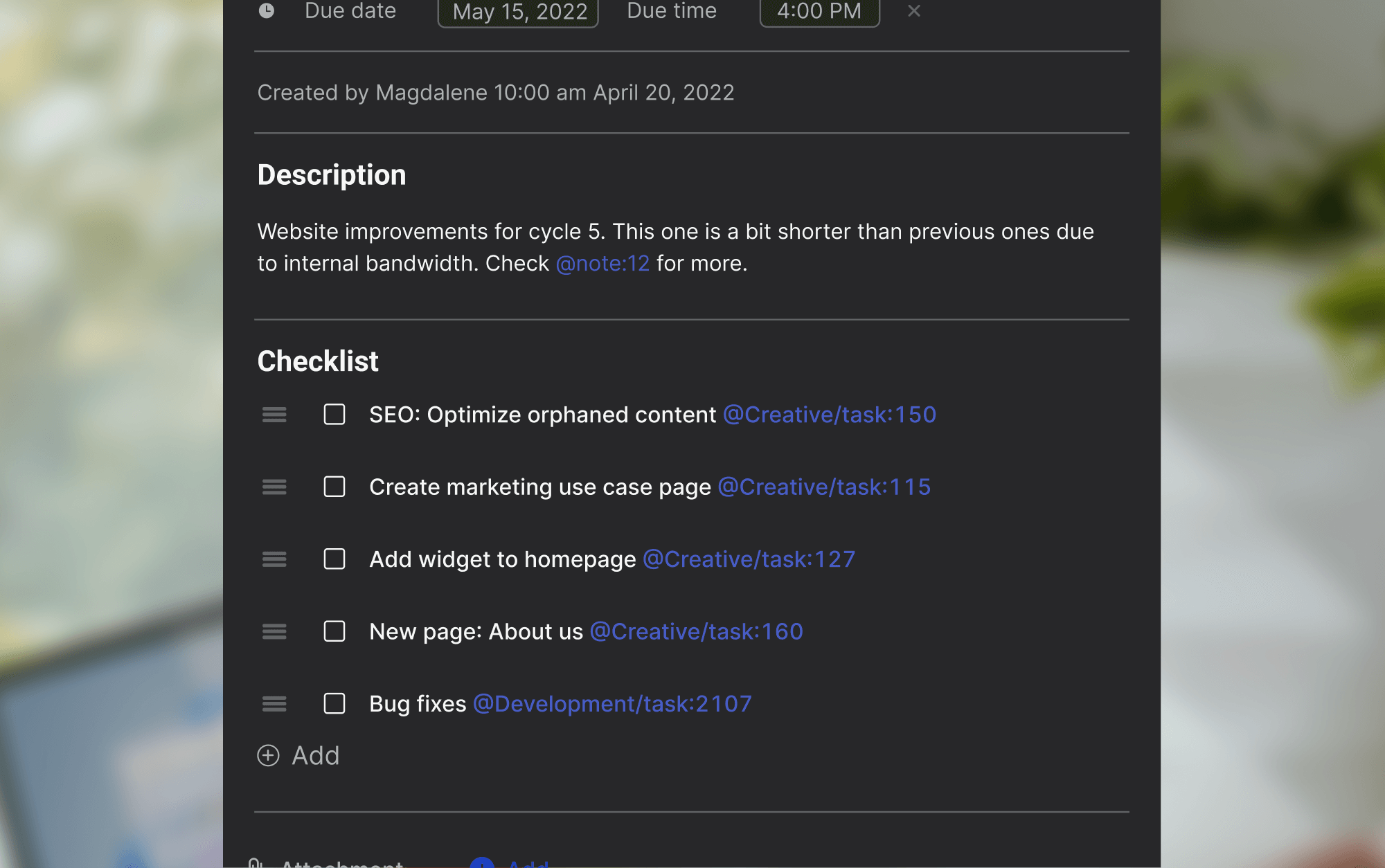Tick the Bug fixes checkbox
This screenshot has height=868, width=1385.
tap(334, 704)
